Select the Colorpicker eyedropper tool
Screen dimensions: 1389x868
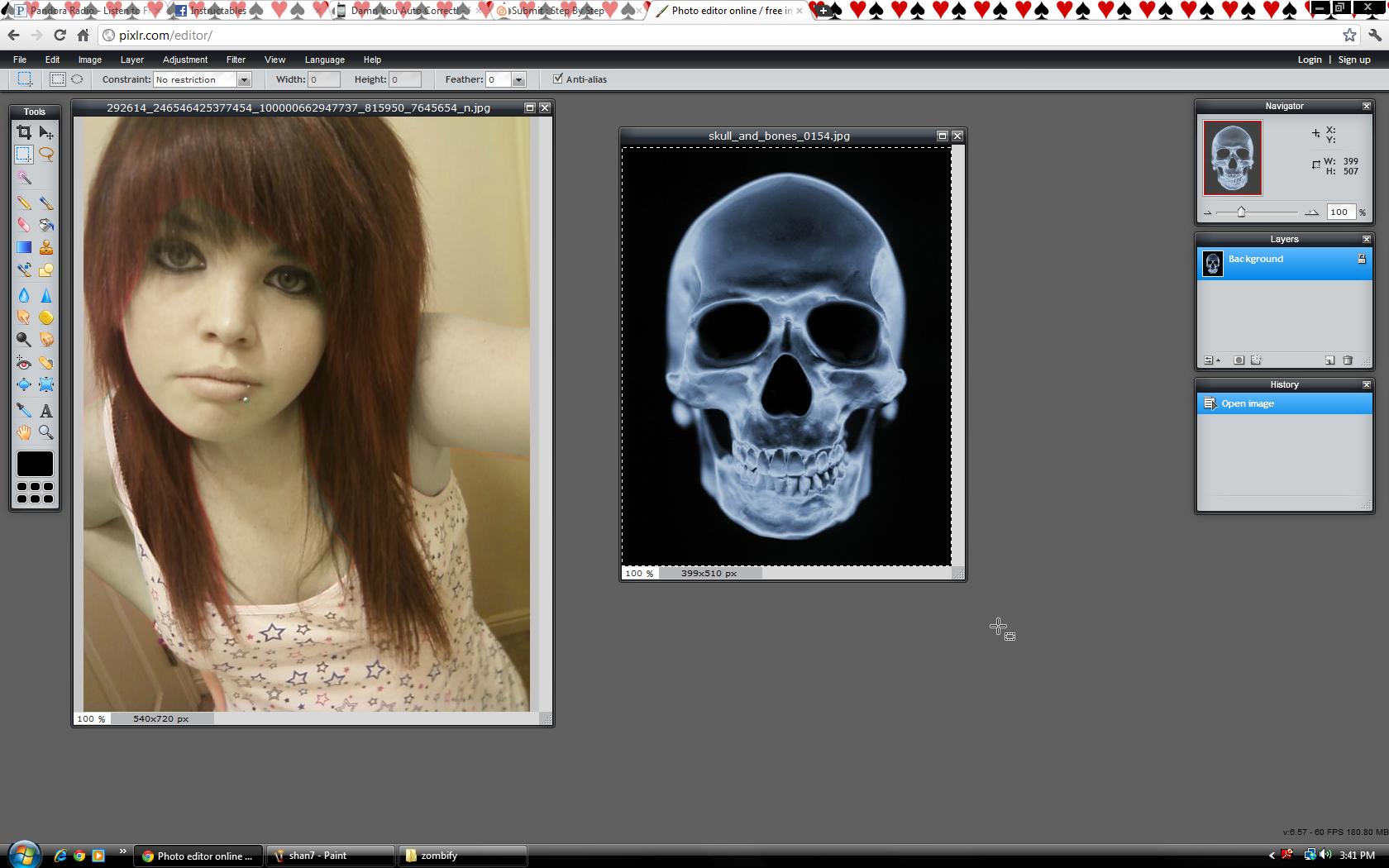(x=24, y=410)
